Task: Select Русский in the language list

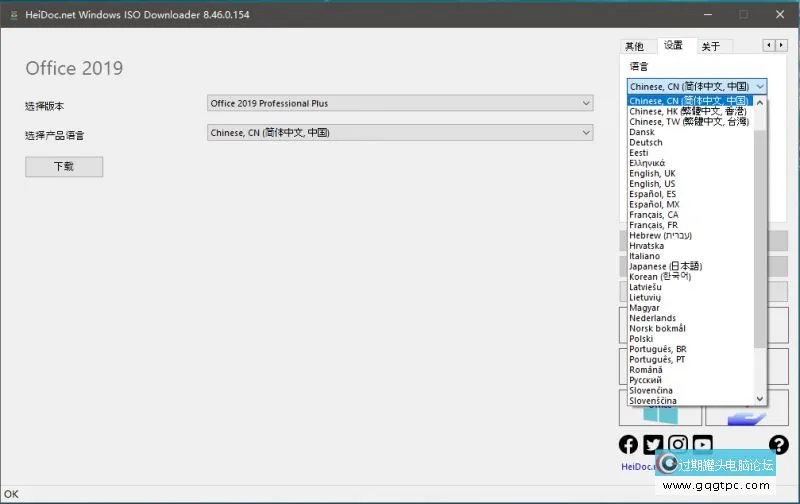Action: pos(645,380)
